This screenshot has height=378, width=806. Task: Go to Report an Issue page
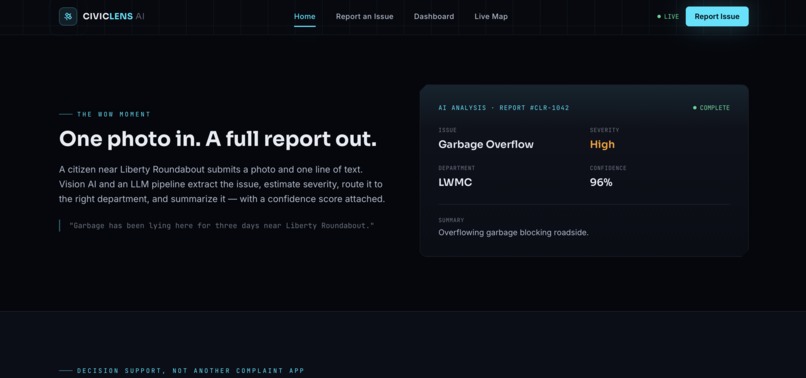pos(364,16)
